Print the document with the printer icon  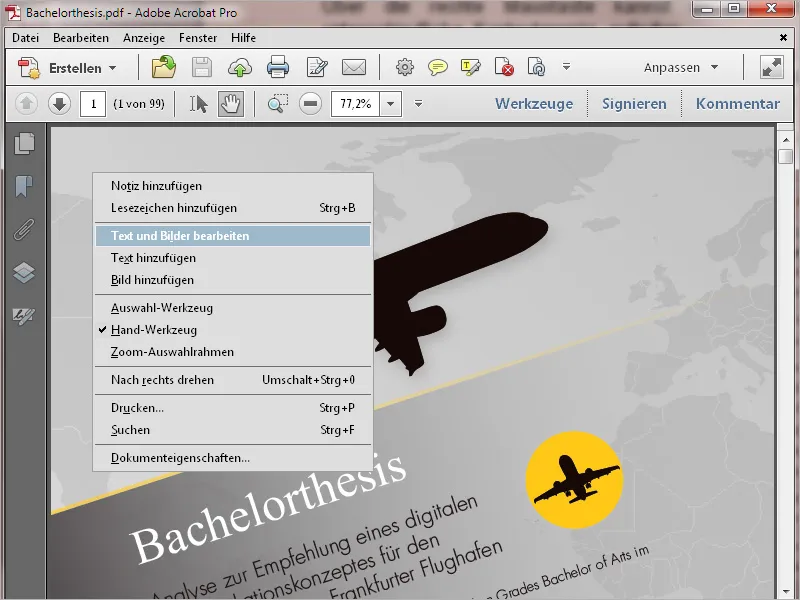tap(278, 67)
